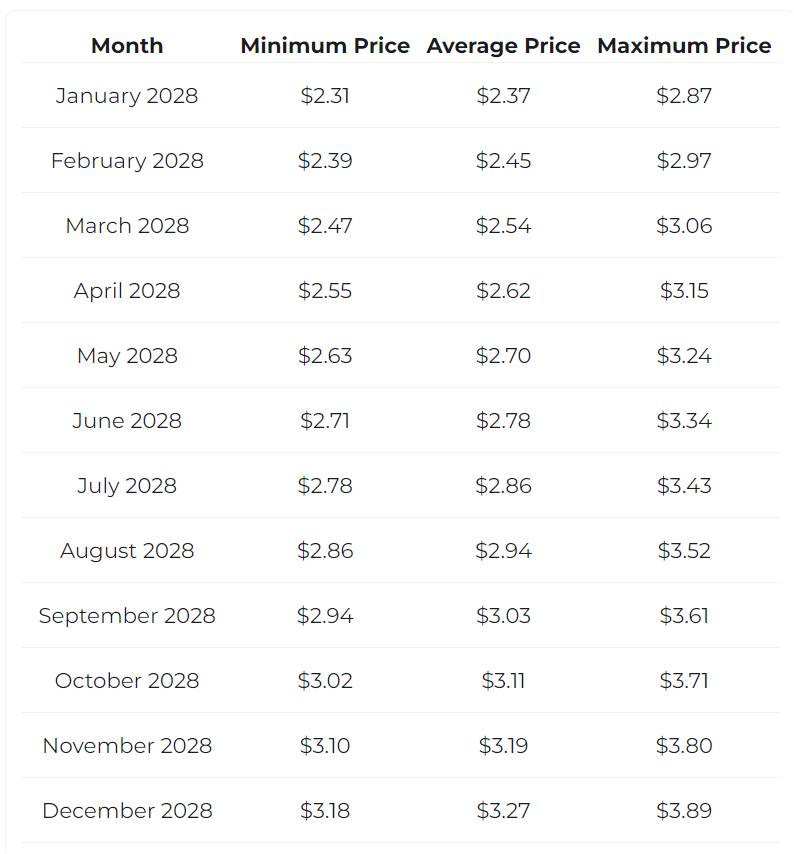The height and width of the screenshot is (854, 794).
Task: Select the June 2028 month cell
Action: click(x=127, y=421)
